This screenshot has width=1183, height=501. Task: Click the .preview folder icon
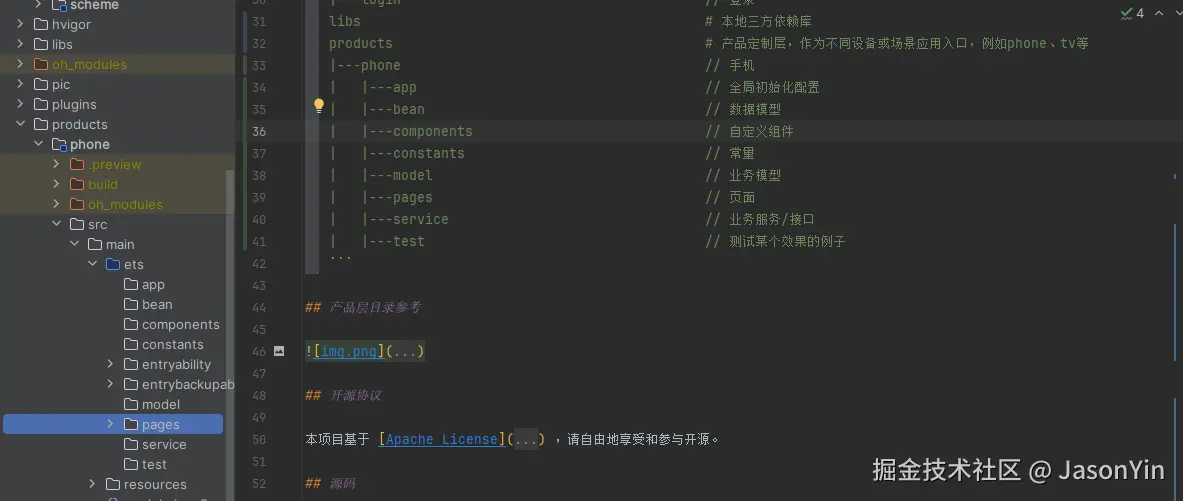point(77,164)
